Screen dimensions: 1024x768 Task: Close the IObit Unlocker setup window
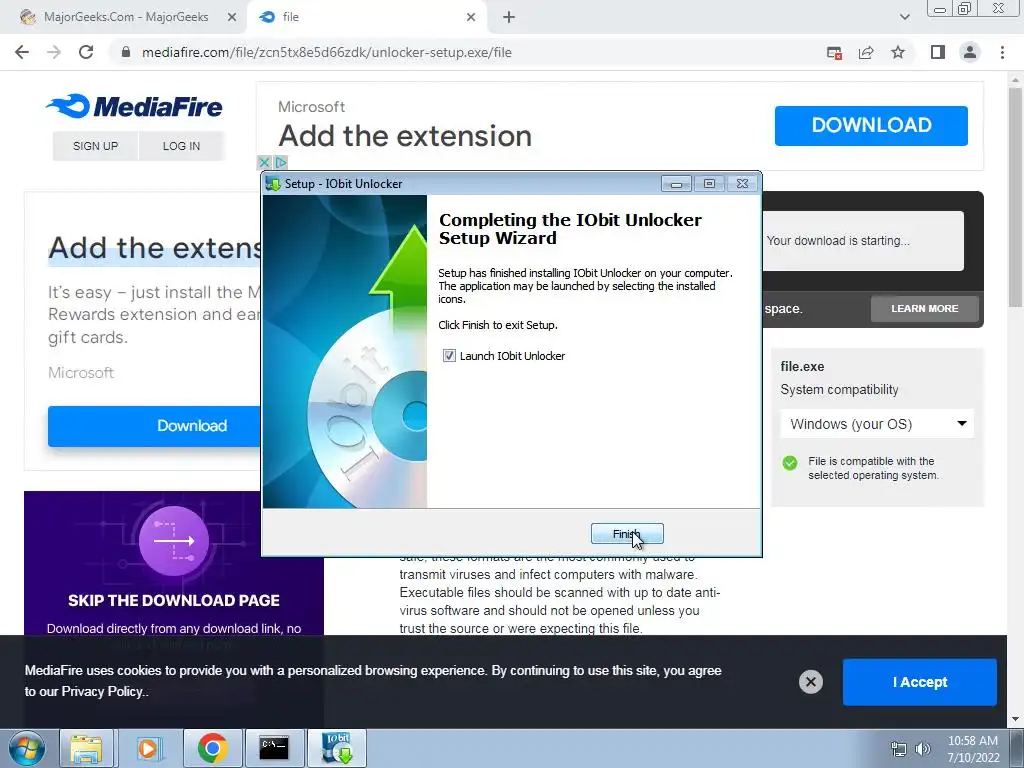pos(743,184)
